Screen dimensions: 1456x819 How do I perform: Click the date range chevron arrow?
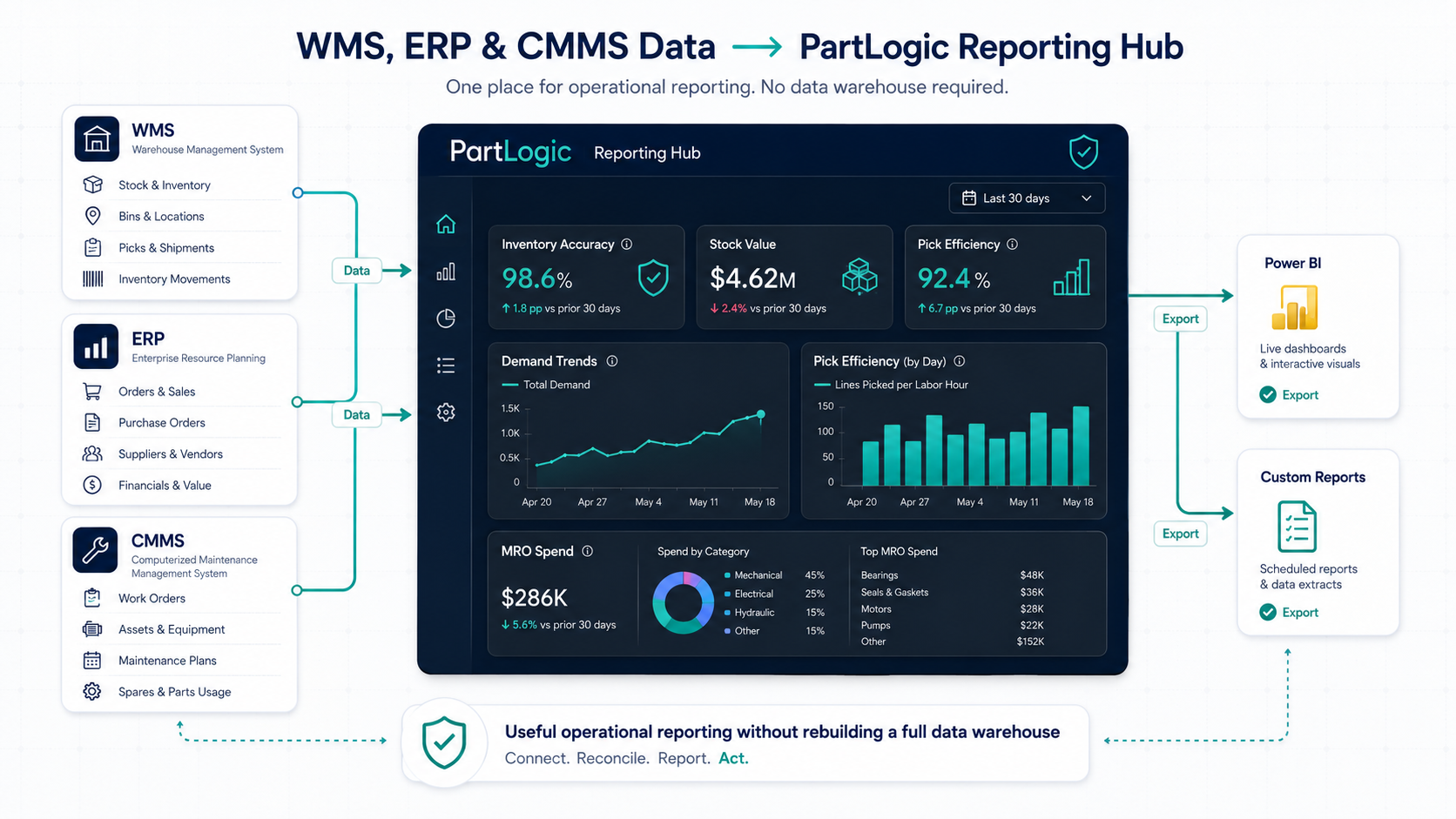1087,198
